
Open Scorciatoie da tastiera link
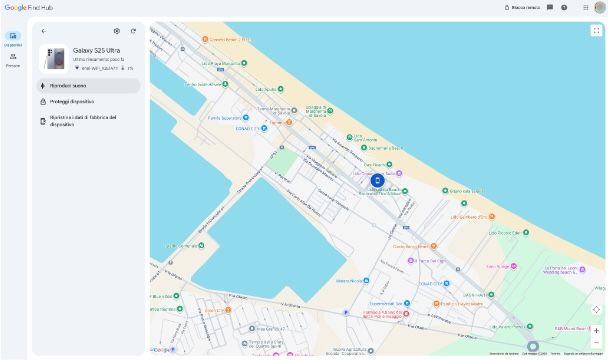(x=504, y=353)
